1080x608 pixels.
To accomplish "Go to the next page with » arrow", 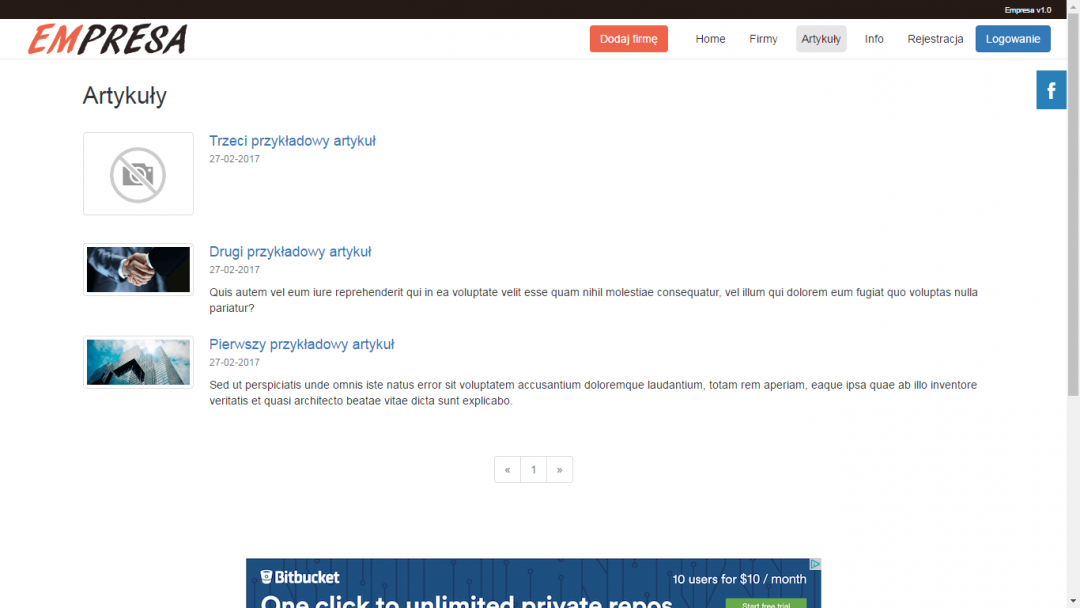I will [560, 470].
